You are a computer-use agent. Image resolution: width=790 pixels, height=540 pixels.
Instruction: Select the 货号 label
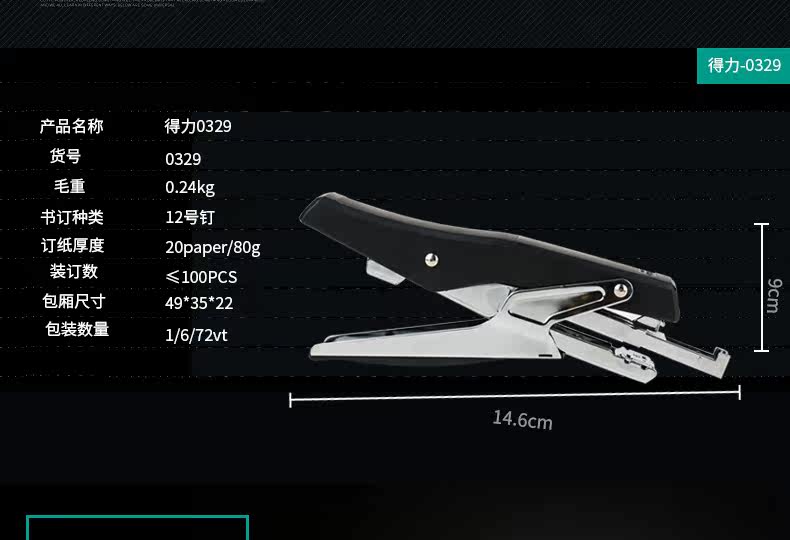tap(65, 156)
